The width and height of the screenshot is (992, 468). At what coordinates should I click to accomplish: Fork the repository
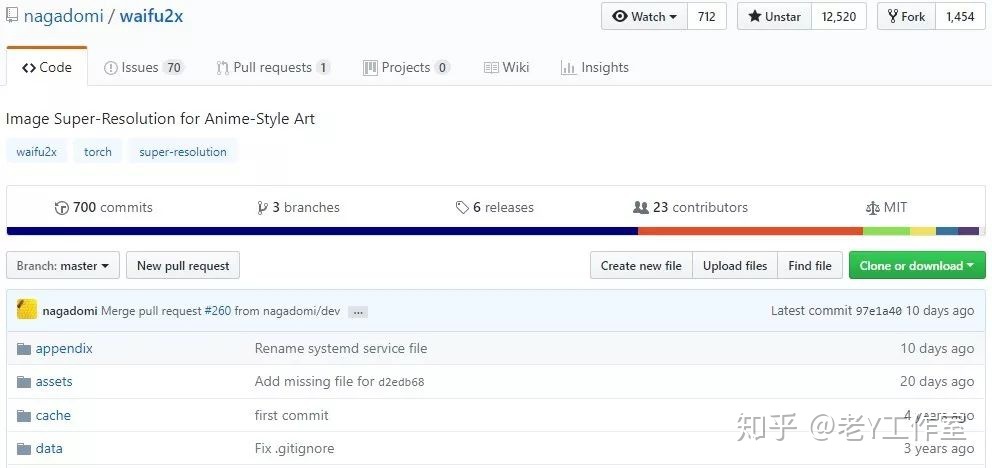click(x=907, y=16)
